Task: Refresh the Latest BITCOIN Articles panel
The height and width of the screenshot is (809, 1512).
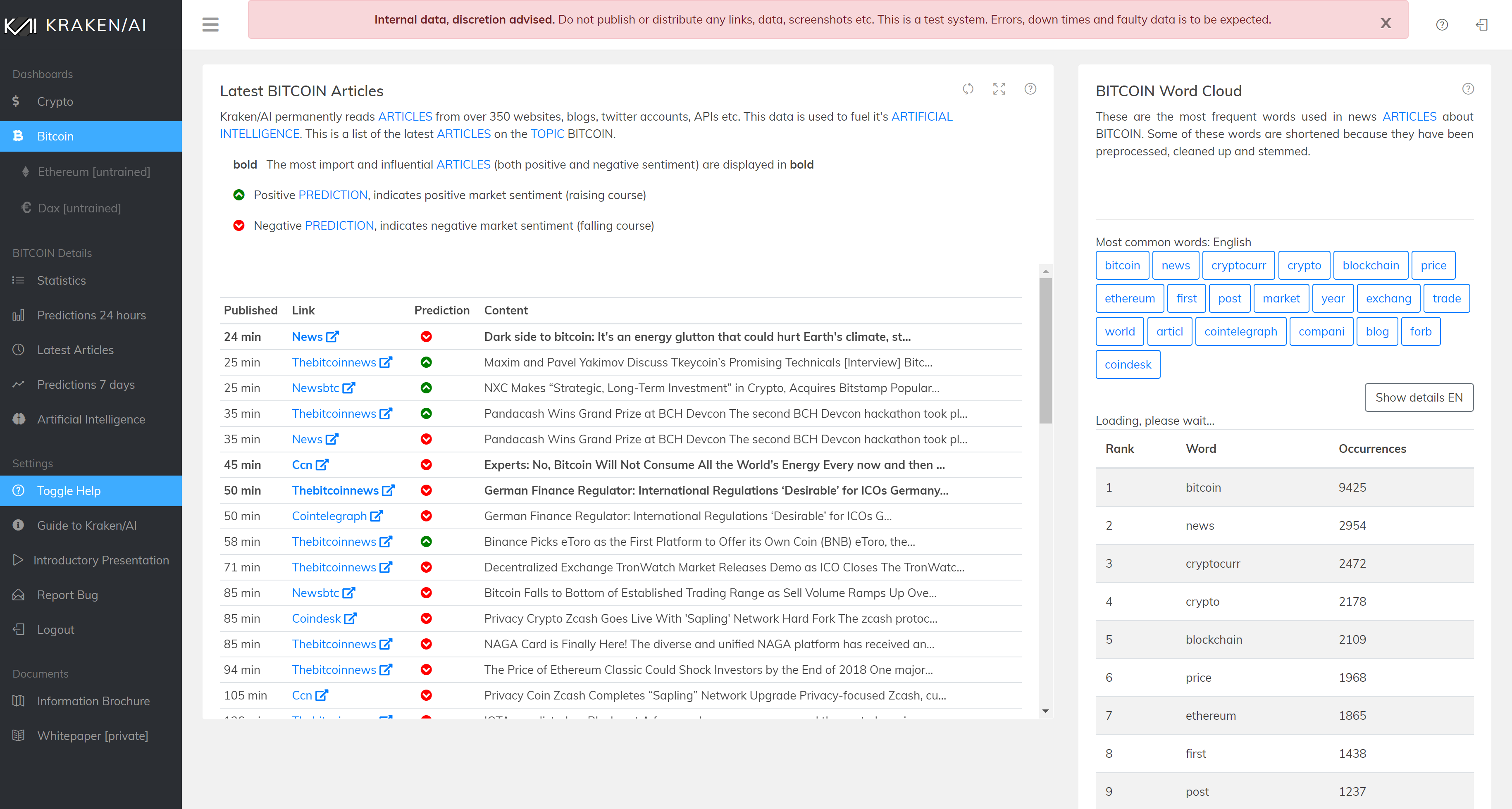Action: [968, 88]
